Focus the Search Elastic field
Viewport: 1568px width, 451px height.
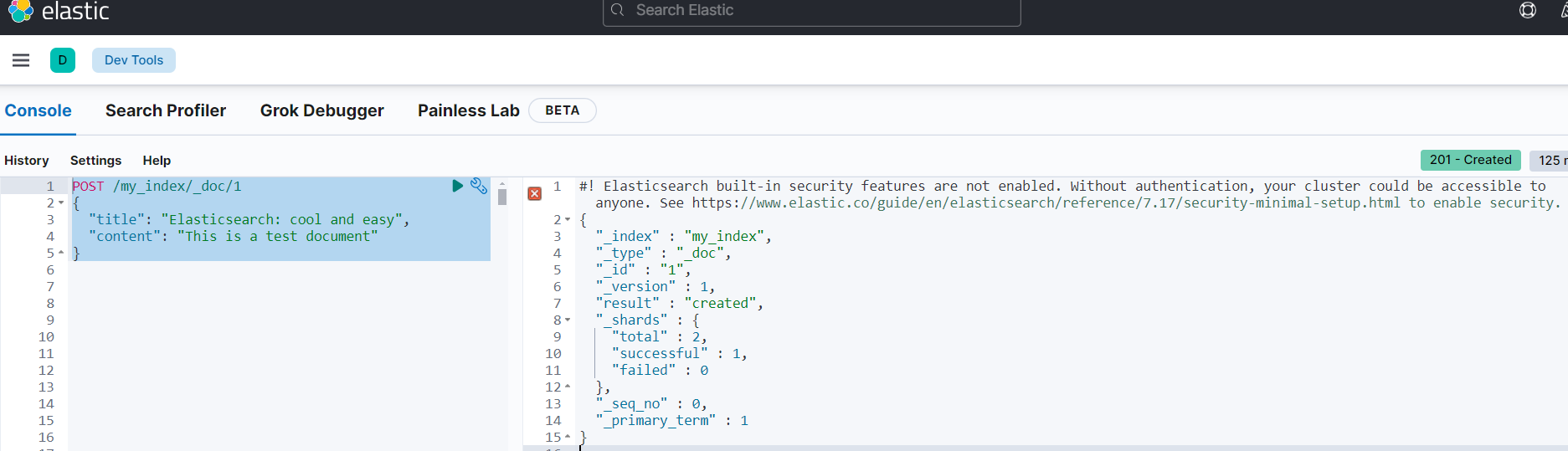click(812, 11)
